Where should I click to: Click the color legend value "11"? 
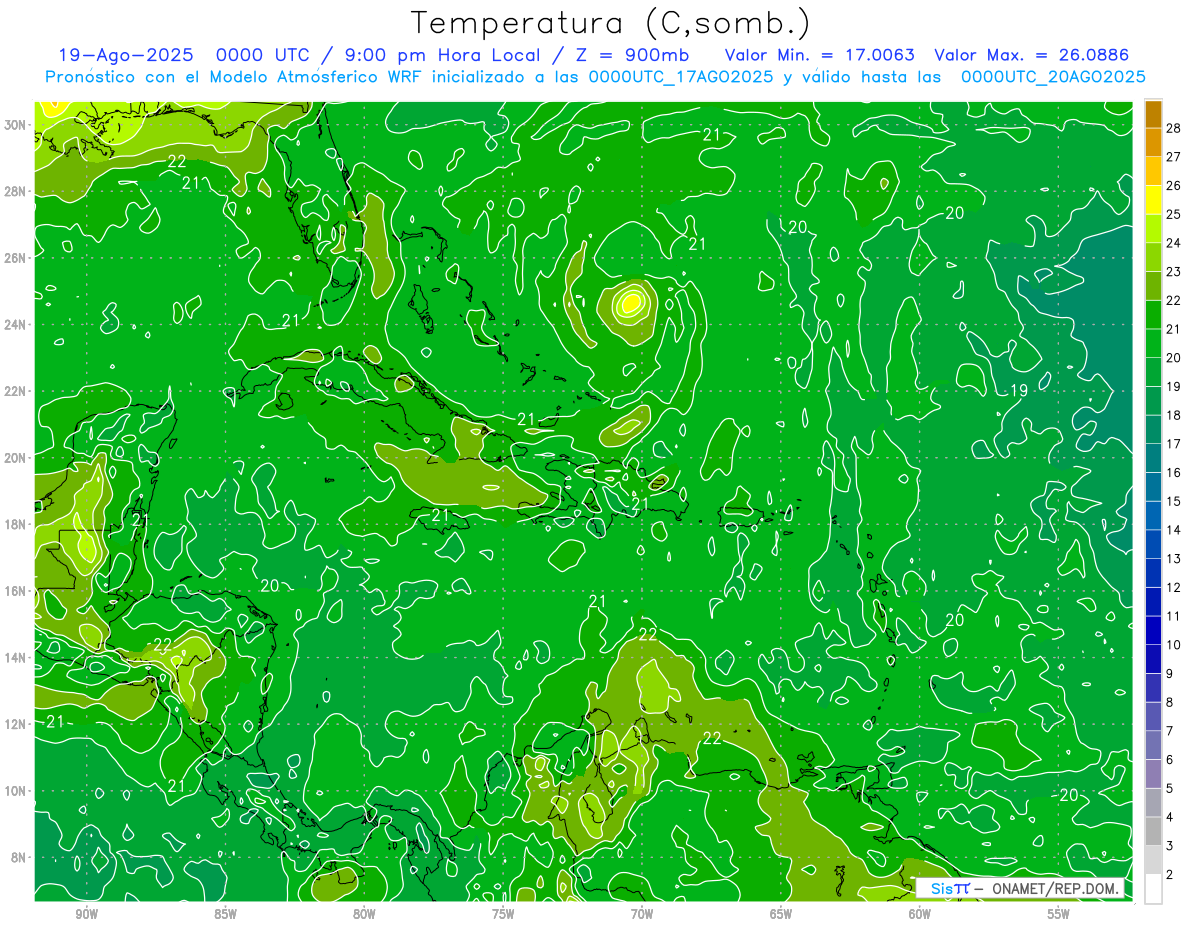pos(1174,617)
